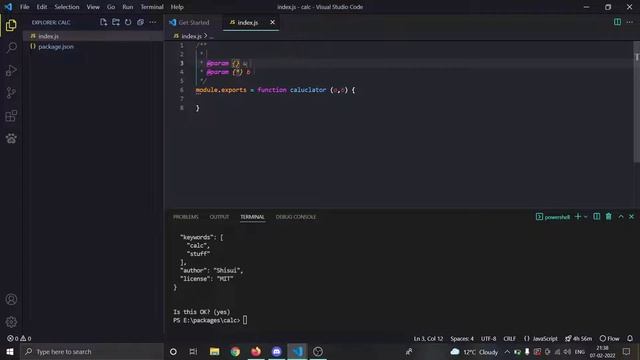Create a new file in Explorer

coord(103,22)
